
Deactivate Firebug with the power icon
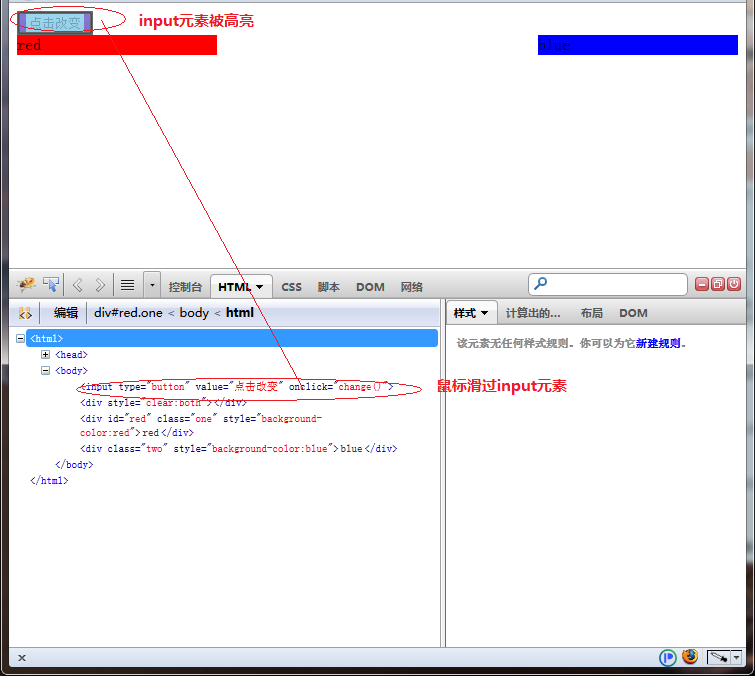coord(734,284)
